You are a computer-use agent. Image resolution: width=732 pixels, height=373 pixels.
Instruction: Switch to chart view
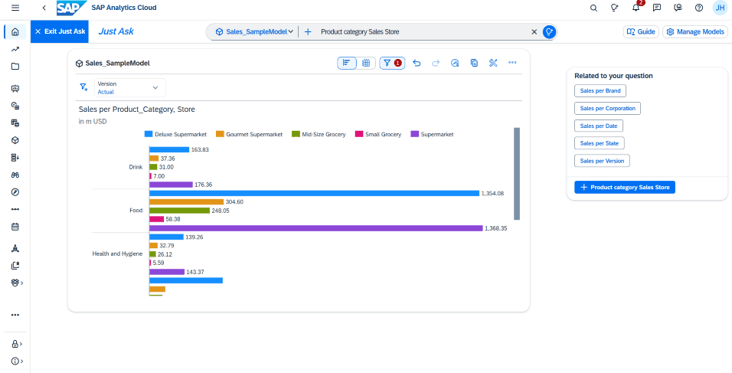347,63
